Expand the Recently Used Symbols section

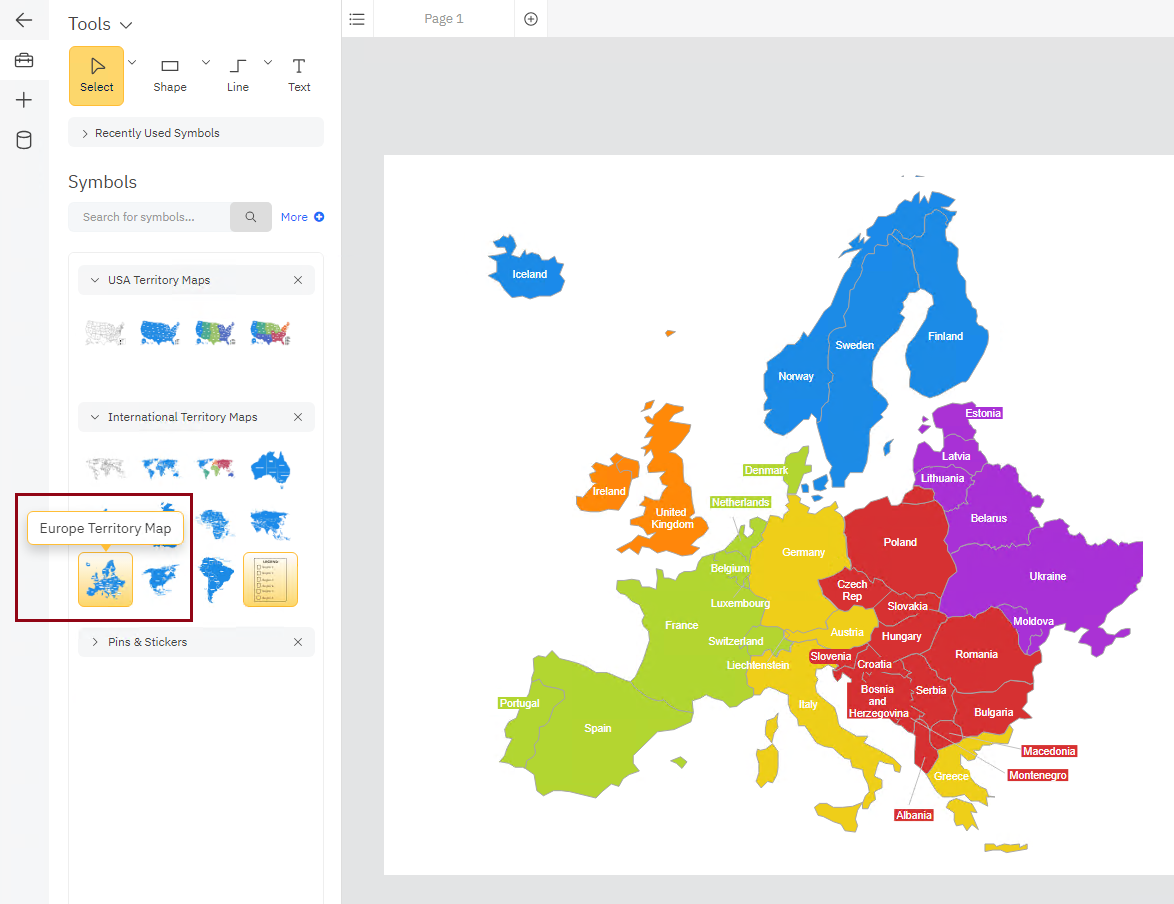pos(83,132)
